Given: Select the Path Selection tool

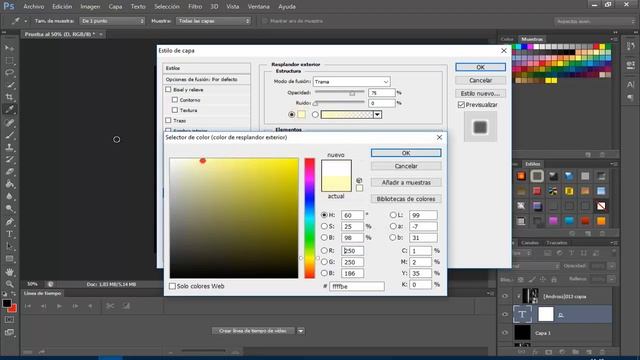Looking at the screenshot, I should pyautogui.click(x=9, y=246).
